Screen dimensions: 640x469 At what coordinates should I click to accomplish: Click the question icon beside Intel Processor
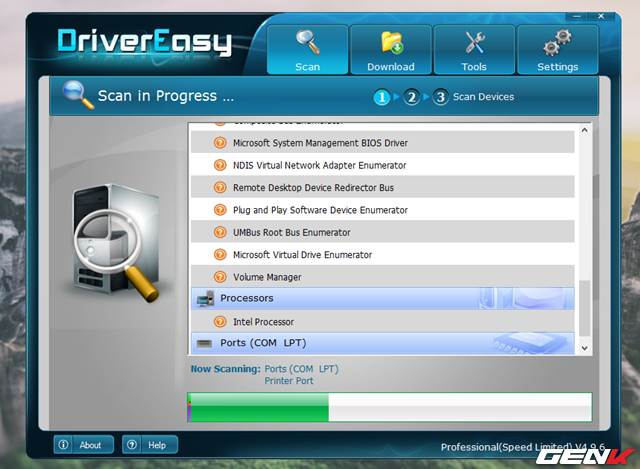pos(220,322)
